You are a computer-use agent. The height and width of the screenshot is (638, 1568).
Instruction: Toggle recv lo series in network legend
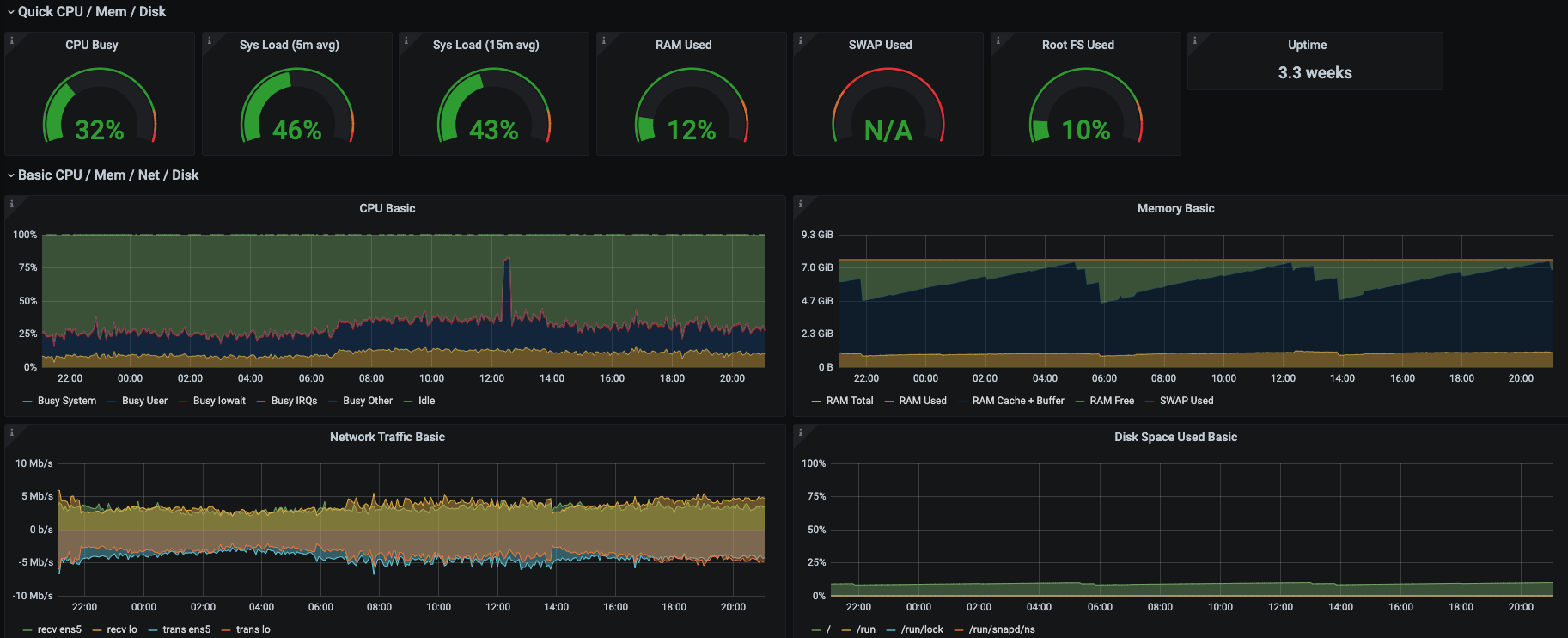tap(122, 629)
